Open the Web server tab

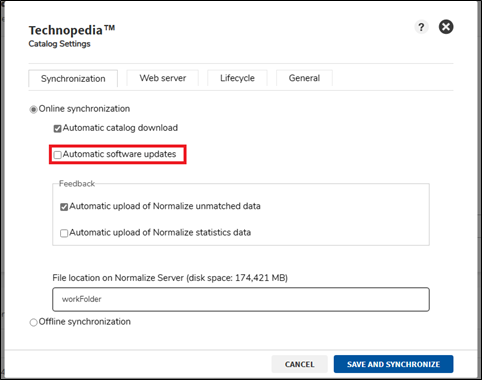point(163,78)
